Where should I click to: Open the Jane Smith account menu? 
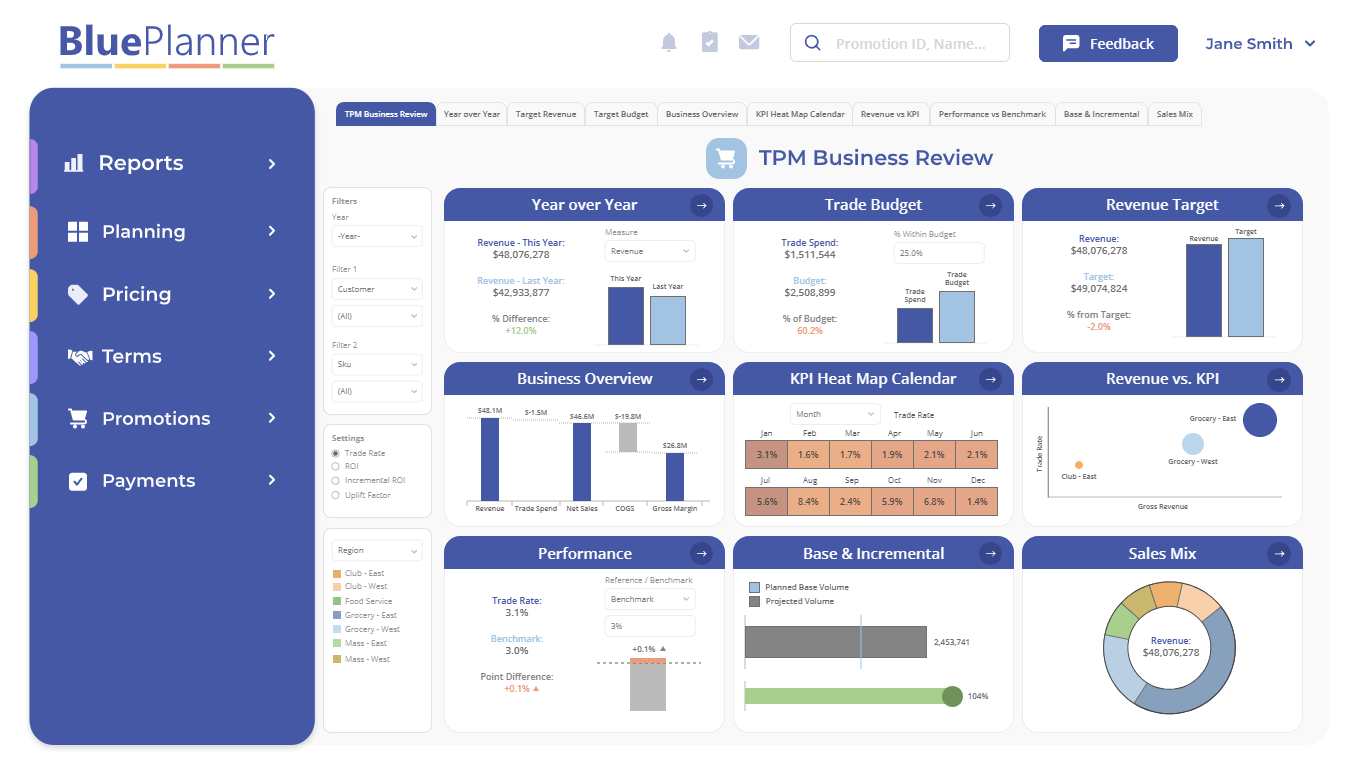coord(1260,43)
